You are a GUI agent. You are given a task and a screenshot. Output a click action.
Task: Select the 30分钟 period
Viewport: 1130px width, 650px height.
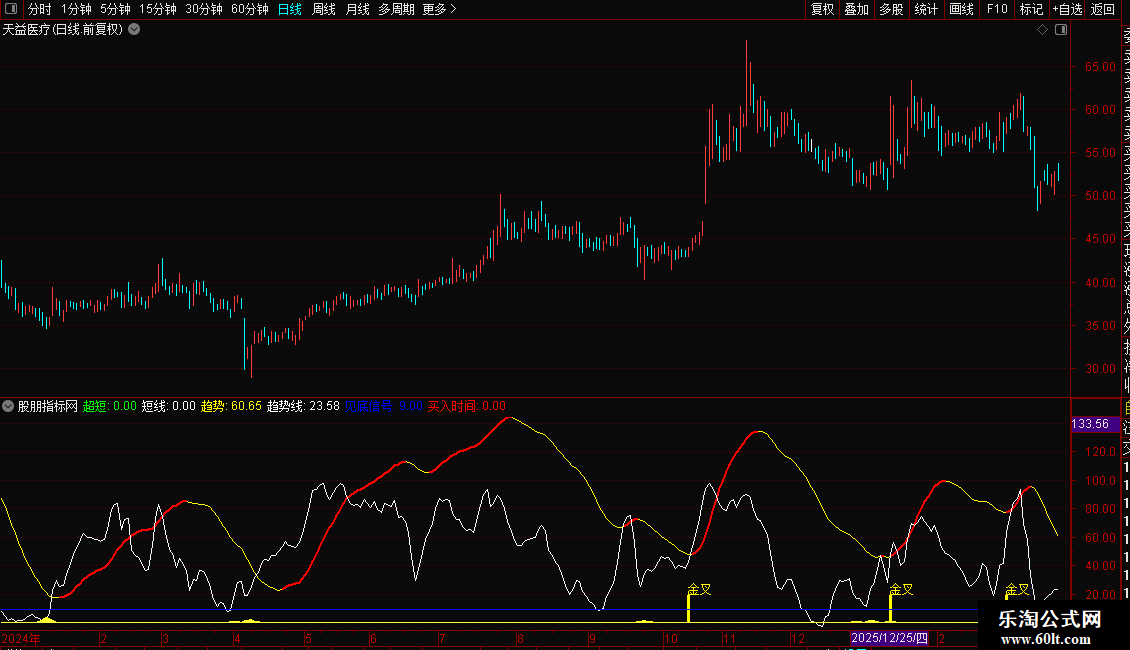(x=204, y=9)
